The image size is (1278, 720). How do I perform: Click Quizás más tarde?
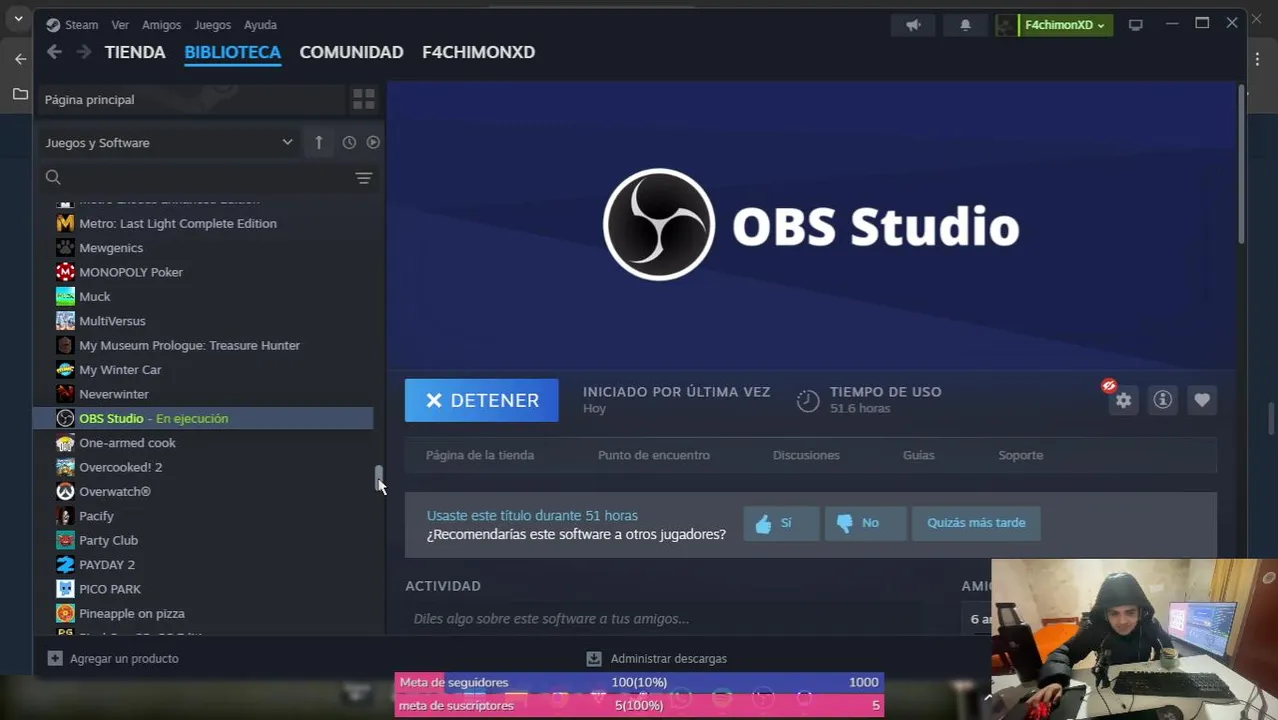coord(976,523)
